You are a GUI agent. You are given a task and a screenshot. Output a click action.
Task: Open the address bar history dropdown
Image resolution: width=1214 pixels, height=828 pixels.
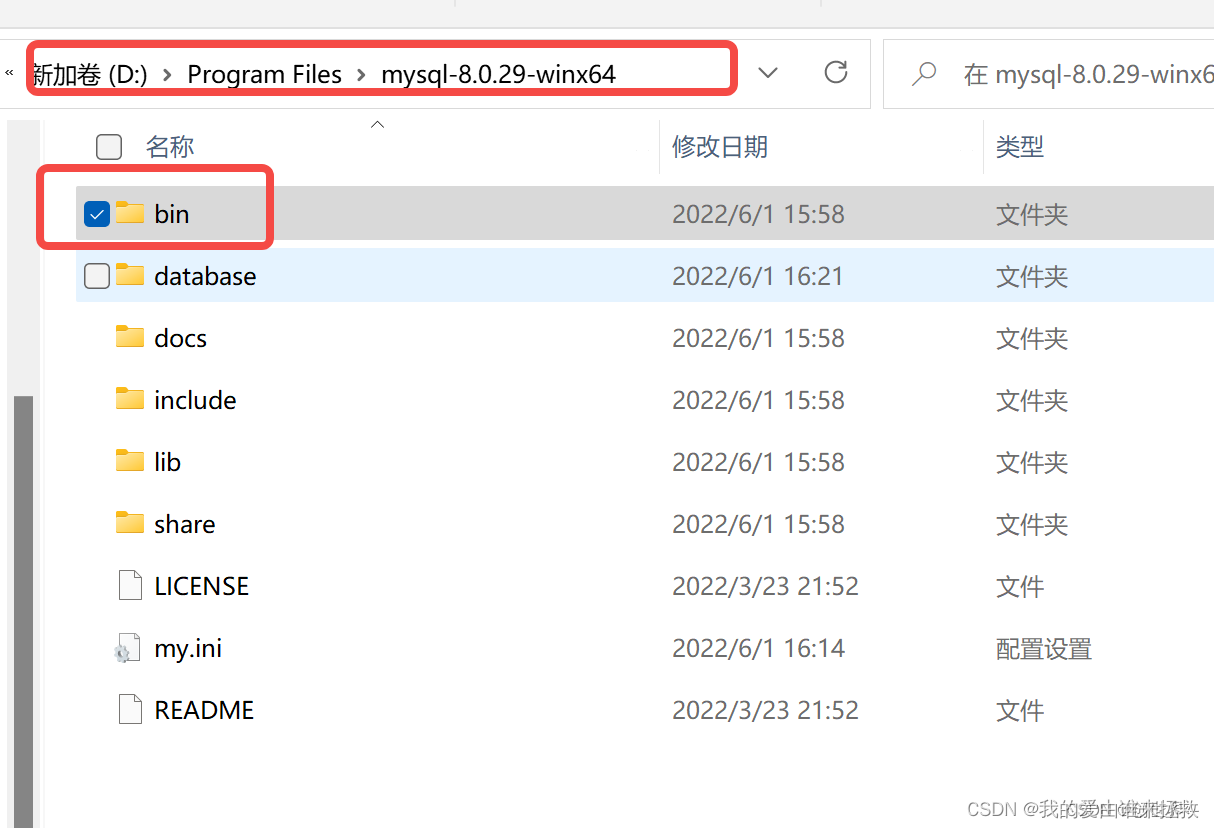768,73
